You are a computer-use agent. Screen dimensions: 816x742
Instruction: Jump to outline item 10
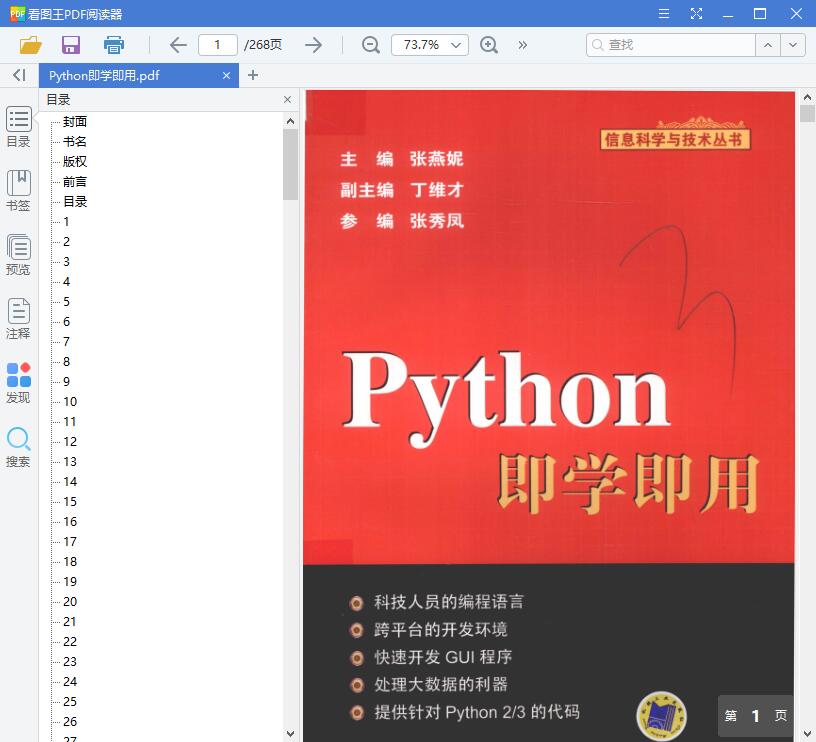click(70, 402)
